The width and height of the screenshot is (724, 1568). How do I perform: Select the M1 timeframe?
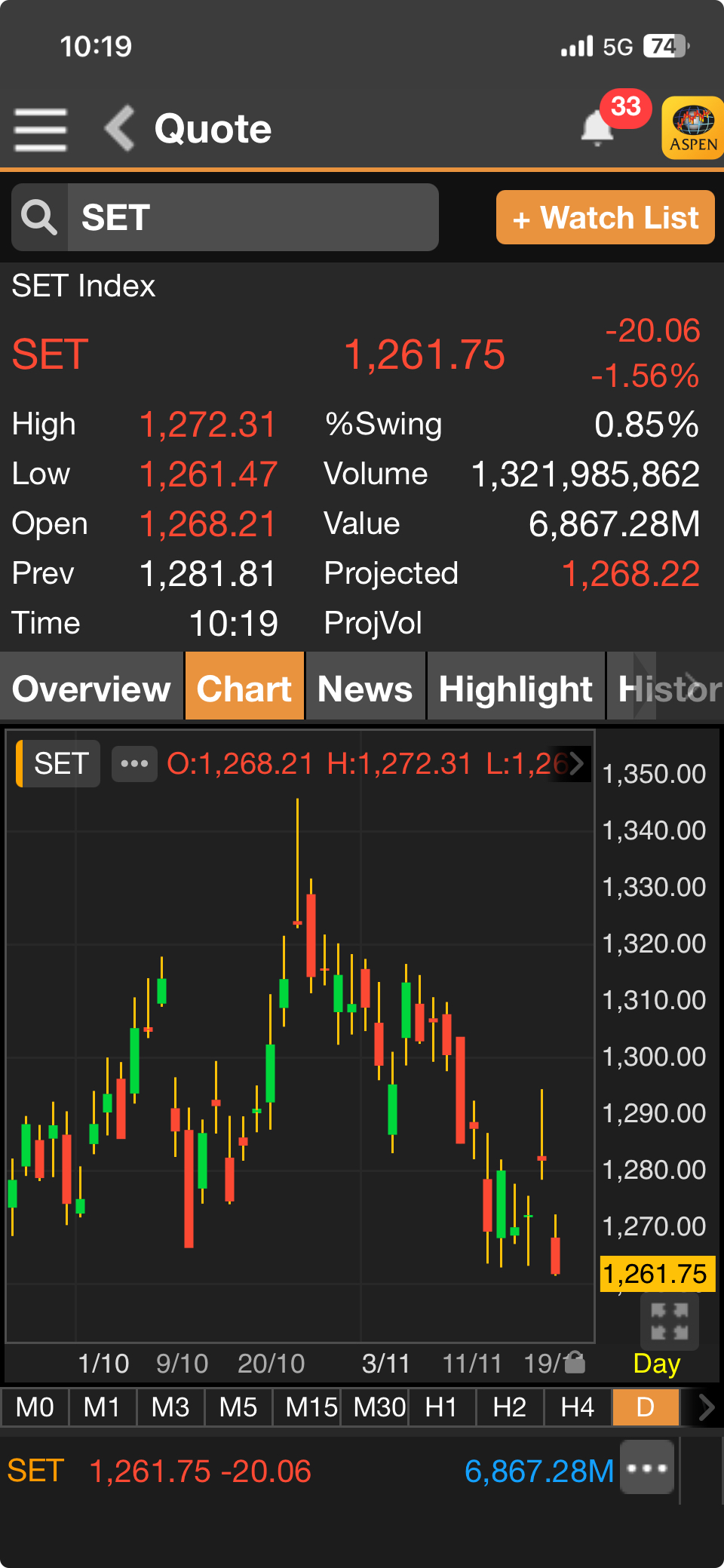[102, 1407]
